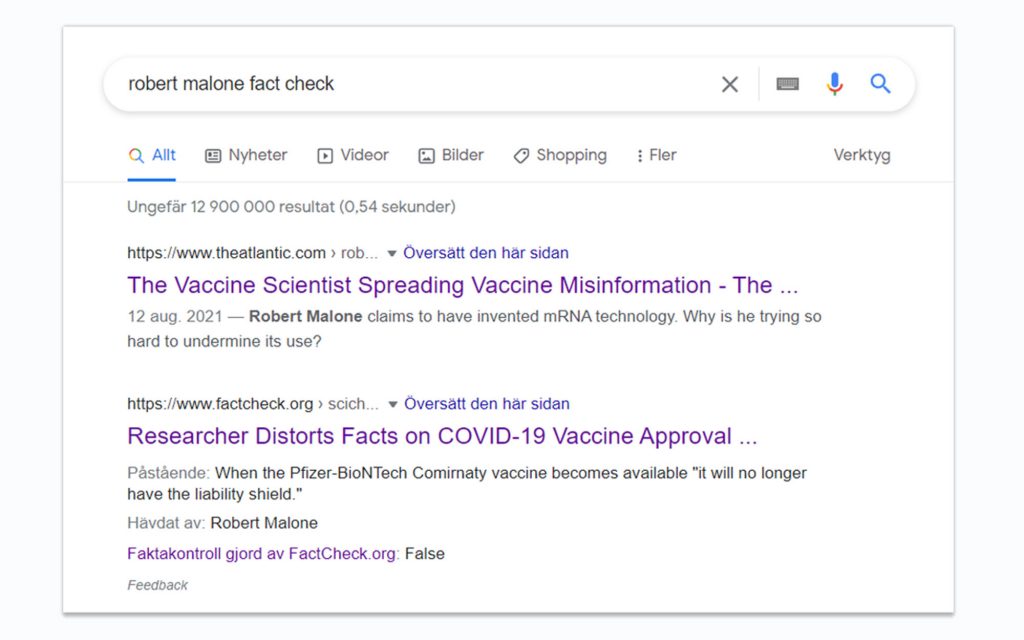
Task: Open the Verktyg search tools
Action: click(x=861, y=155)
